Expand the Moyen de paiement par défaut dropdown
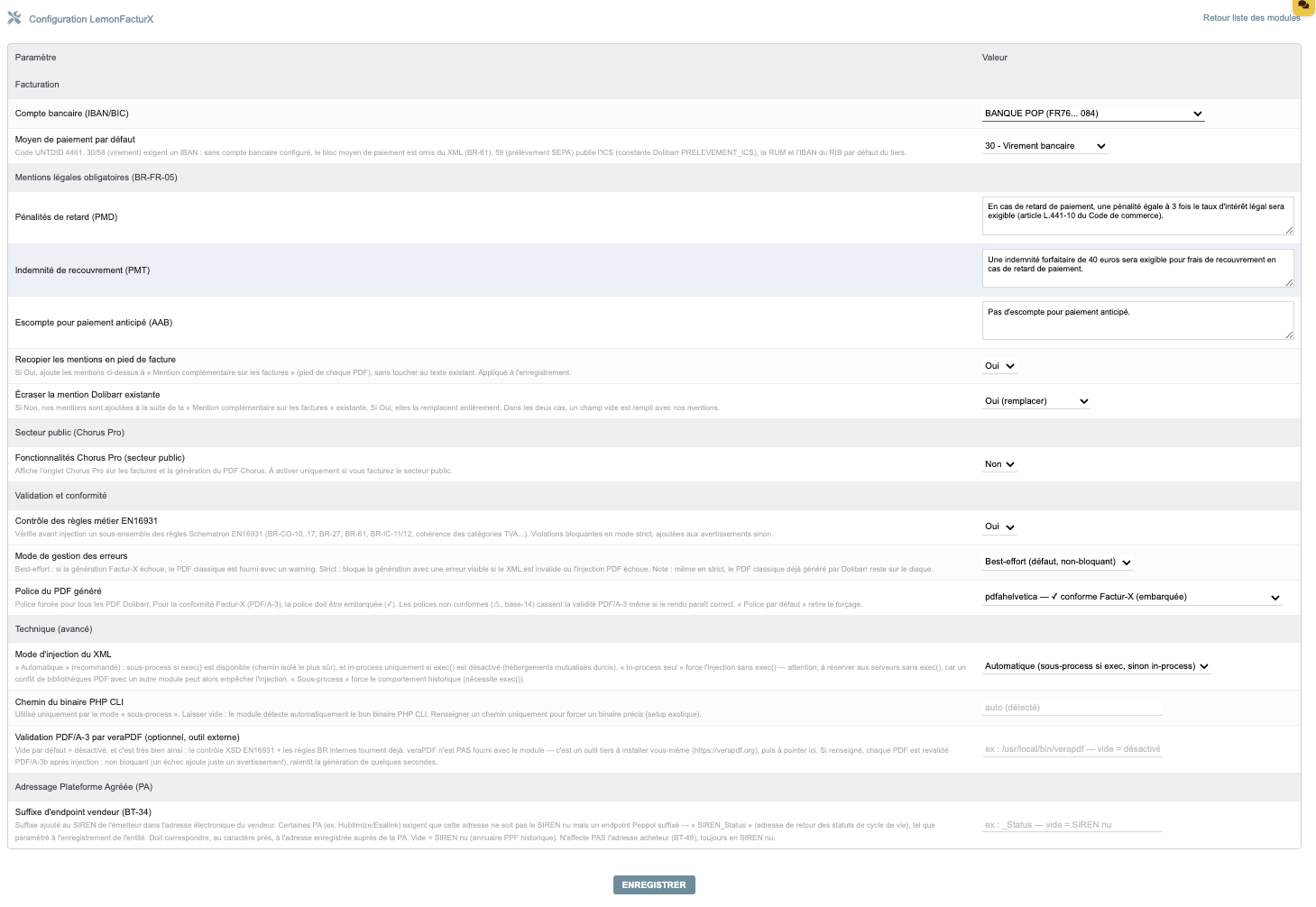This screenshot has height=907, width=1316. click(1045, 146)
